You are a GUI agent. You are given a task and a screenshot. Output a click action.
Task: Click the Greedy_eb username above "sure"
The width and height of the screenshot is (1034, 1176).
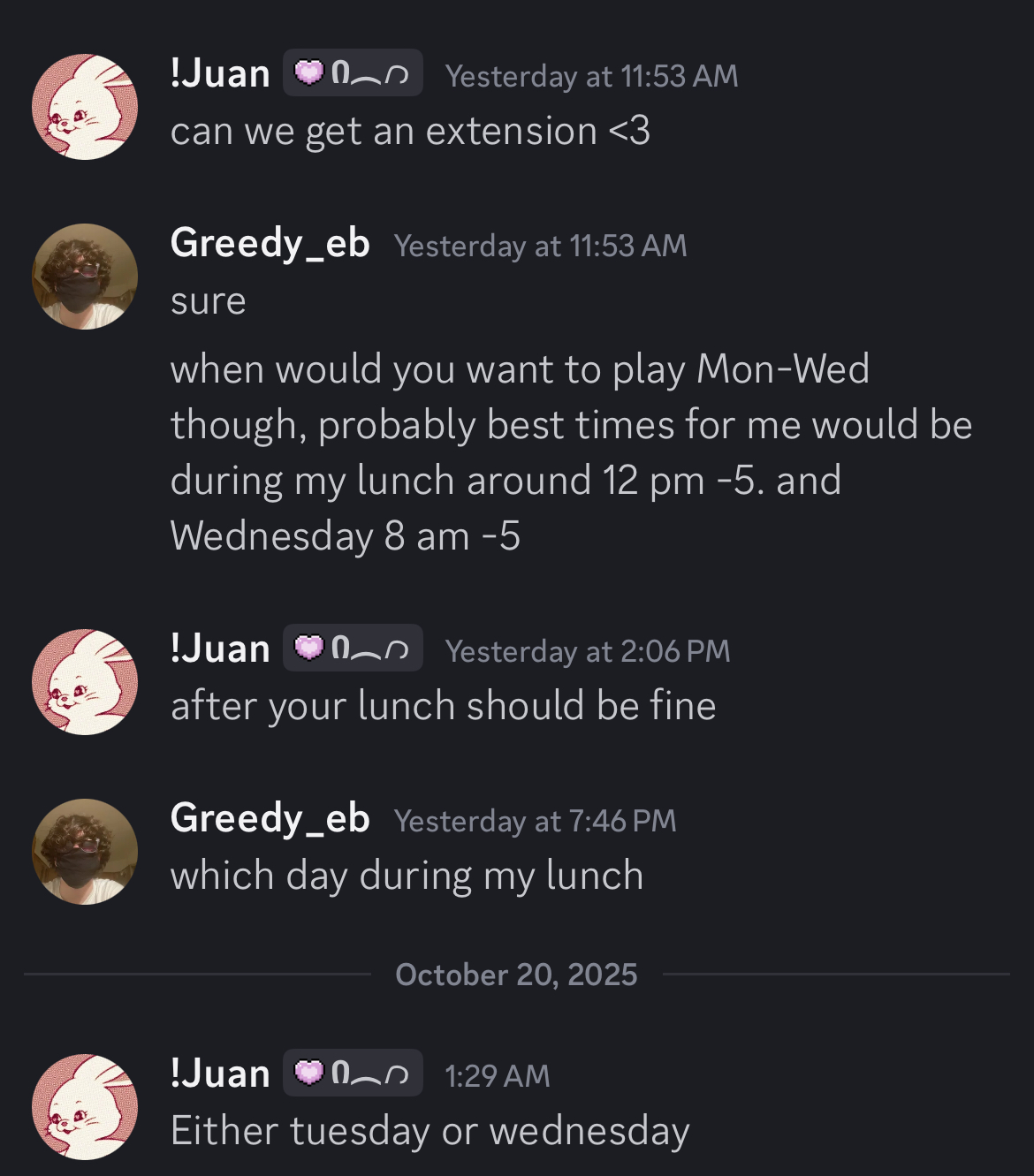(x=270, y=243)
